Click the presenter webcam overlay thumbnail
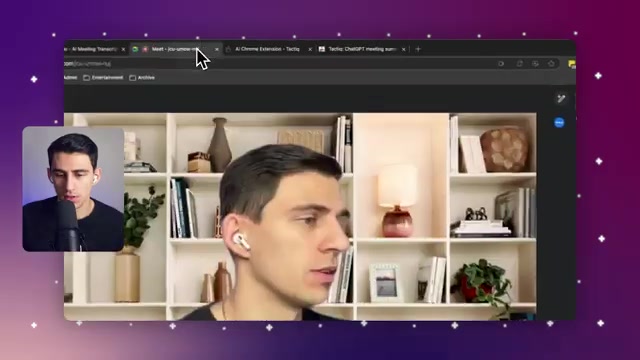Screen dimensions: 640x360 (x=73, y=189)
